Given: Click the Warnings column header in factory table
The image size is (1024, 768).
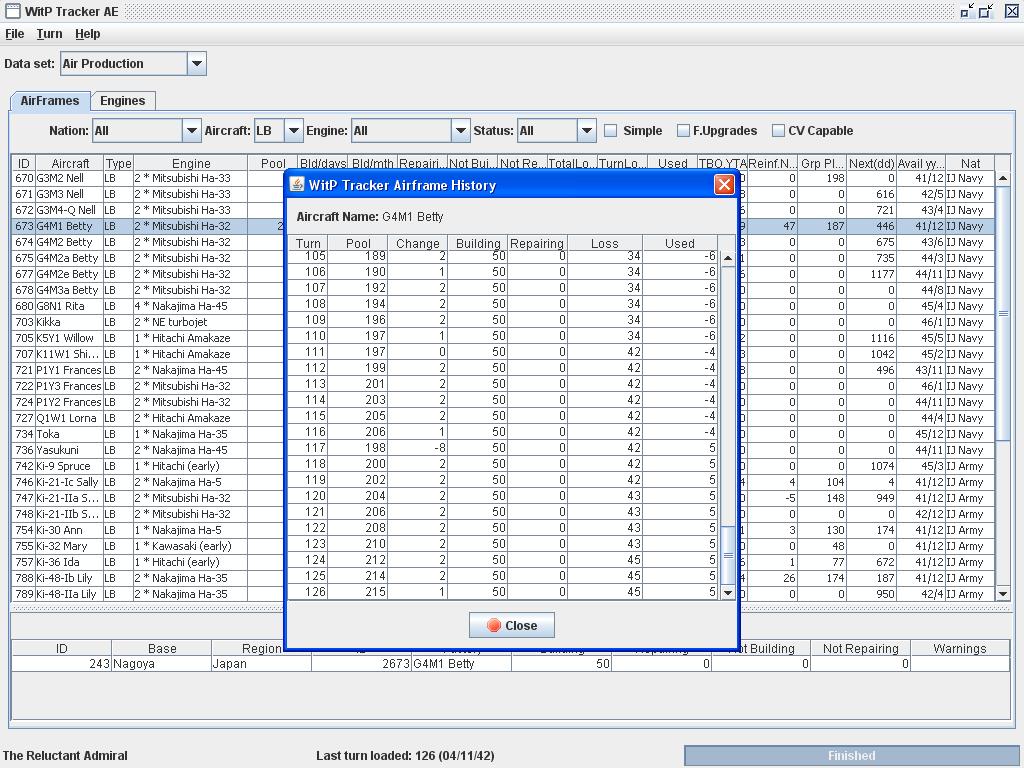Looking at the screenshot, I should pyautogui.click(x=959, y=648).
